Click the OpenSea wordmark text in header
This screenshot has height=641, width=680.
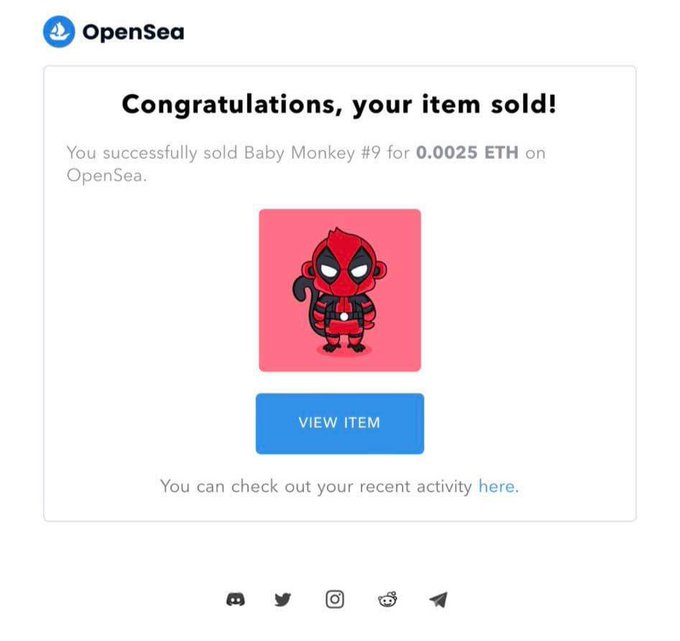click(x=134, y=33)
